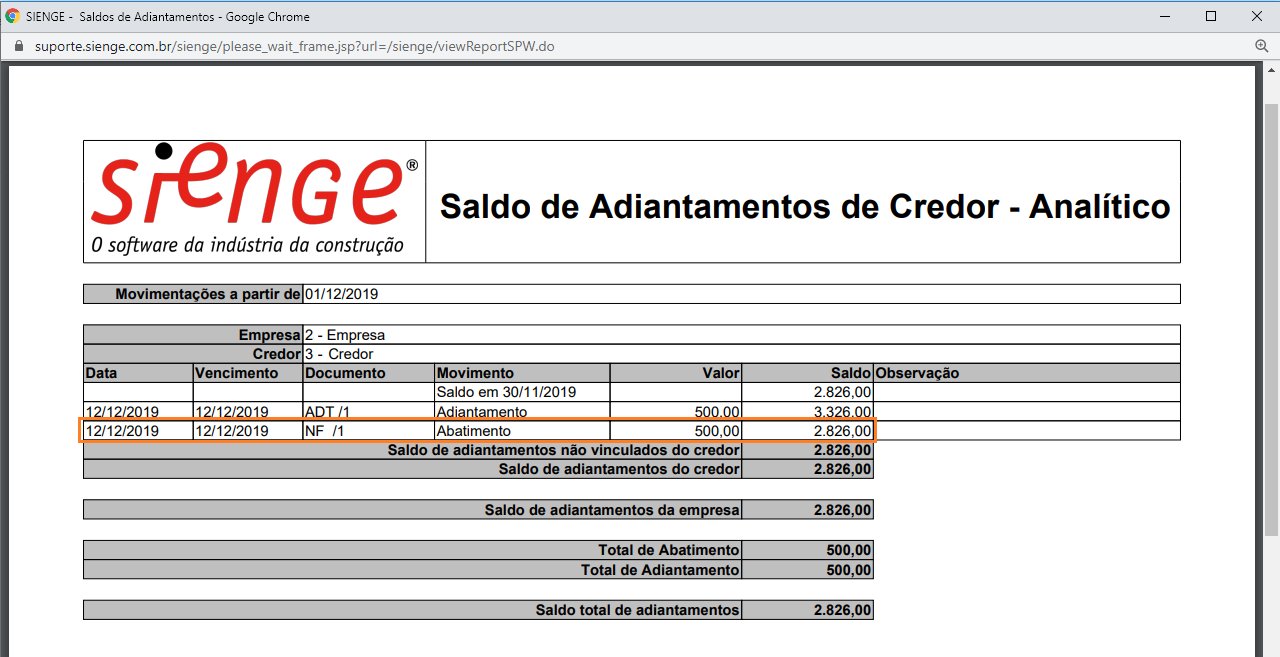Screen dimensions: 1280x657
Task: Click the 2.826,00 value beside Saldo total
Action: pos(842,610)
